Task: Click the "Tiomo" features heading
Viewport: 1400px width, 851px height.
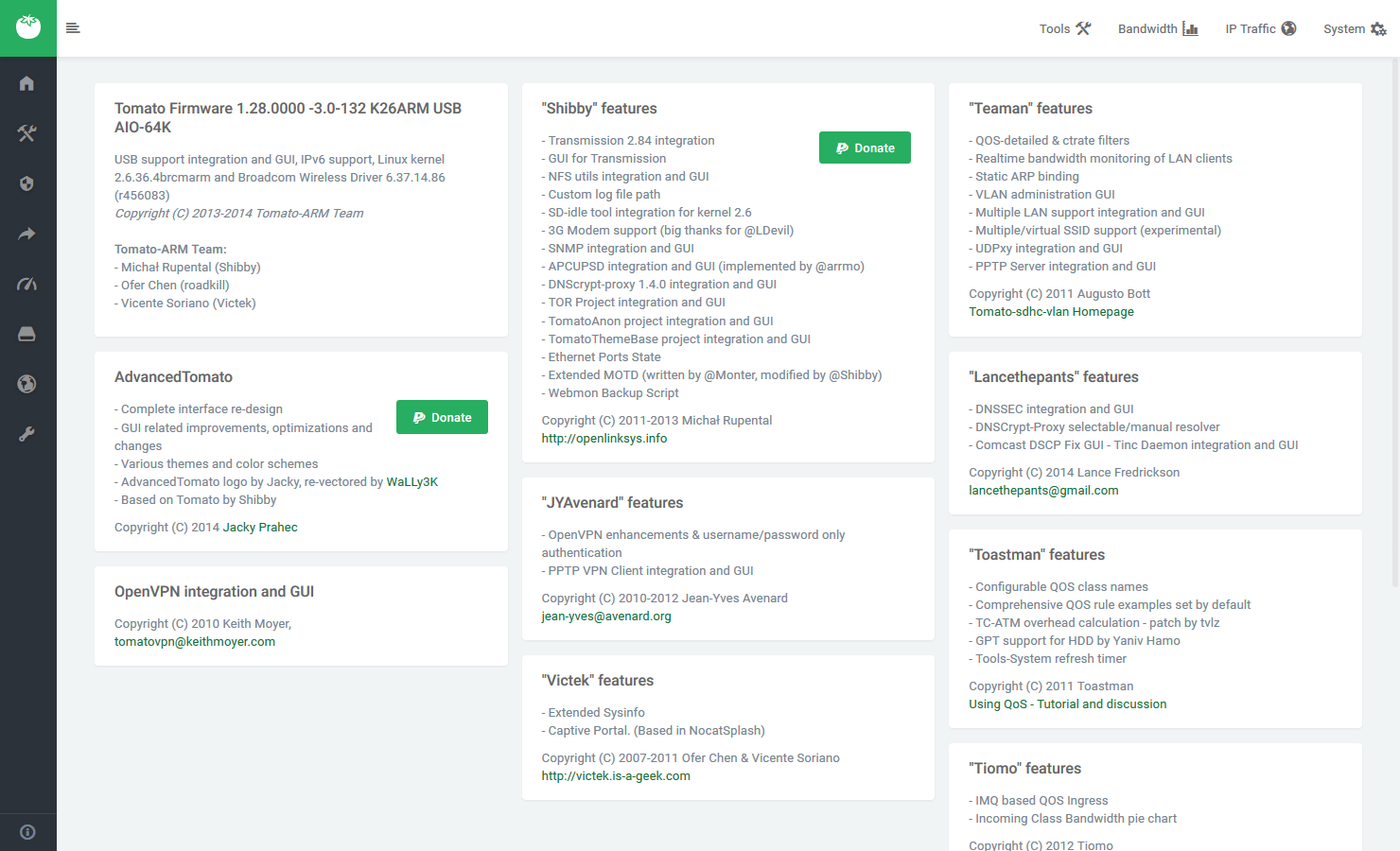Action: pos(1024,769)
